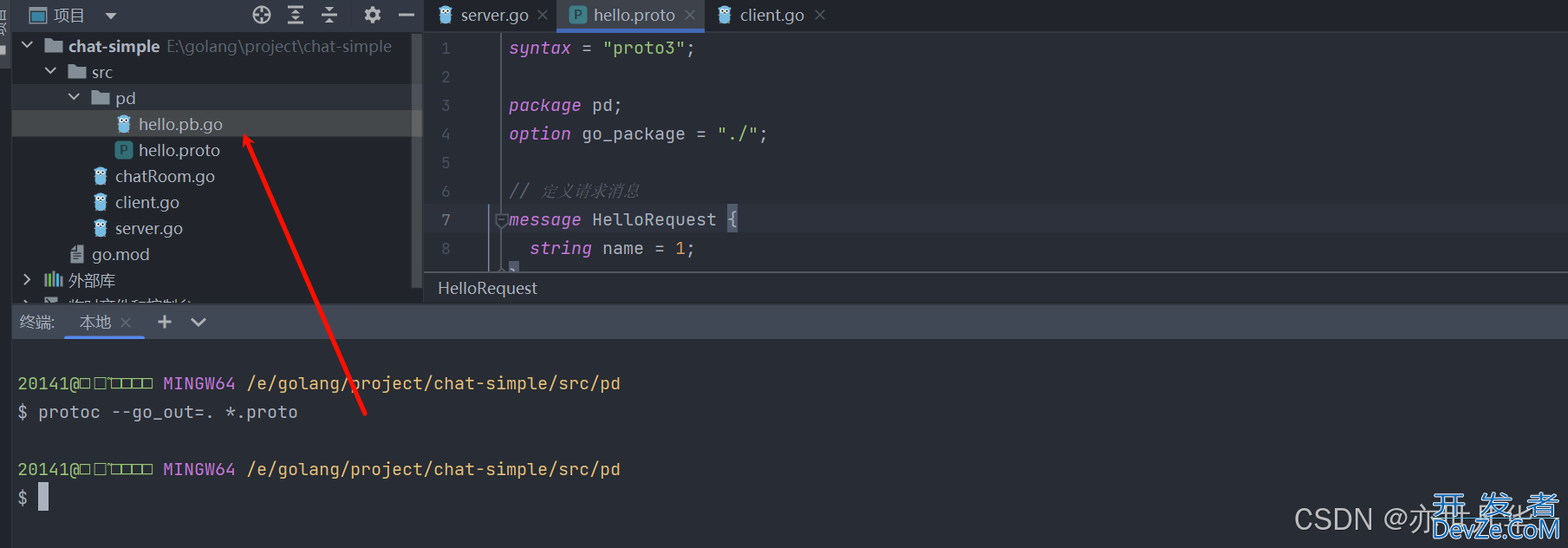
Task: Select the pd folder in tree
Action: click(126, 98)
